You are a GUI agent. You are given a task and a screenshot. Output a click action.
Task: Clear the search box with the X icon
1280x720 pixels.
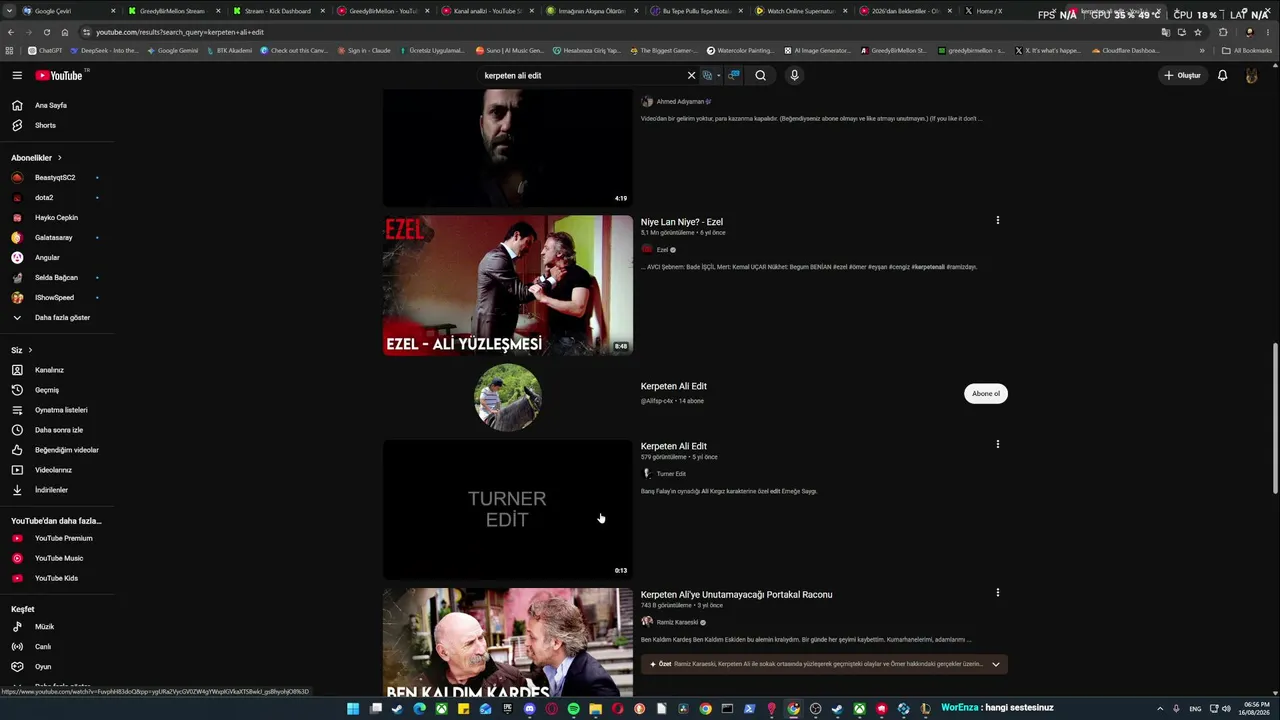[x=690, y=75]
